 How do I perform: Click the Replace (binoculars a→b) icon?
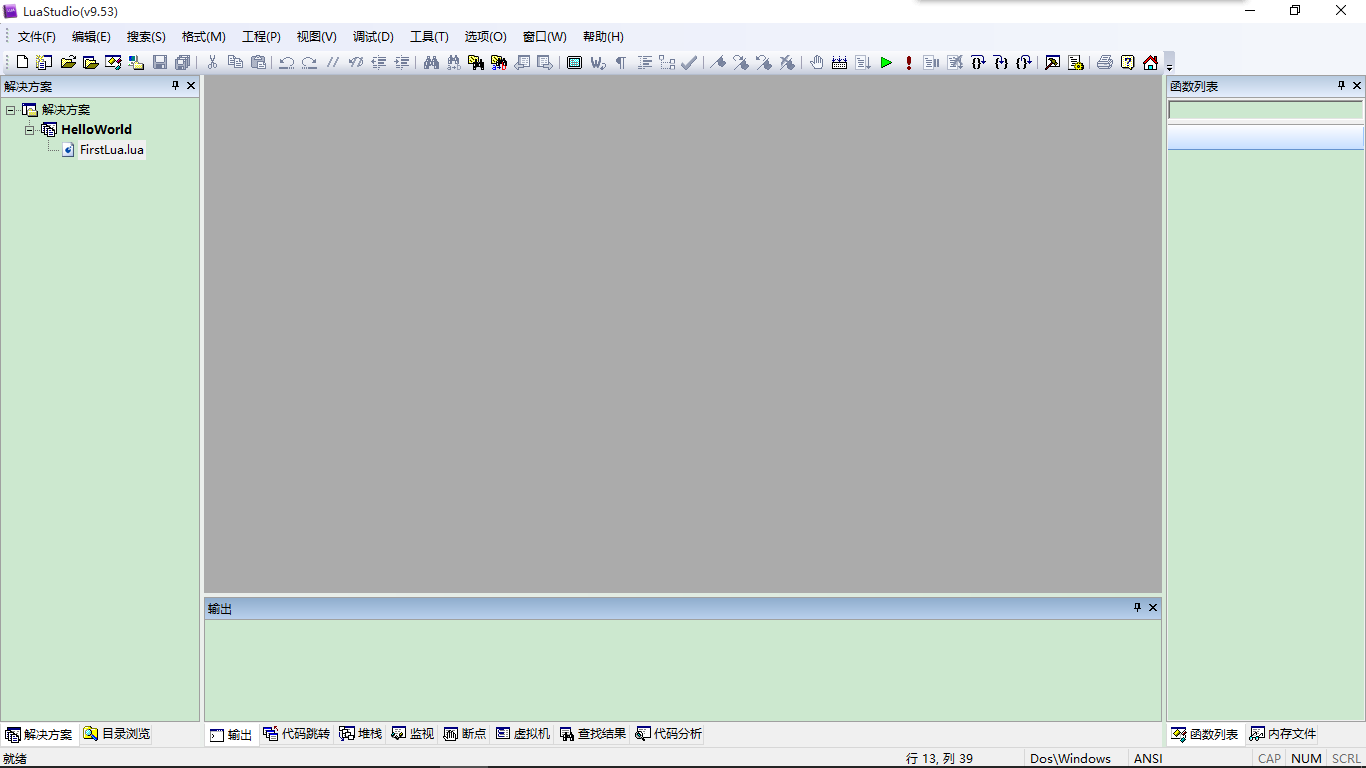coord(454,62)
